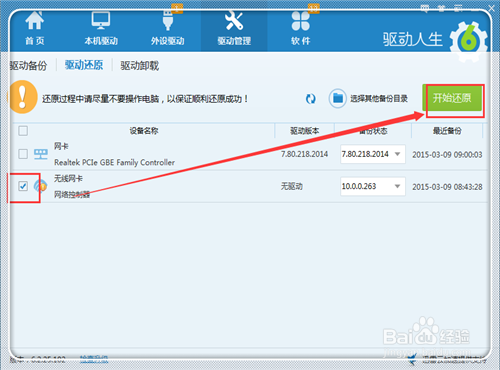Click the folder icon for backup directory

(338, 98)
